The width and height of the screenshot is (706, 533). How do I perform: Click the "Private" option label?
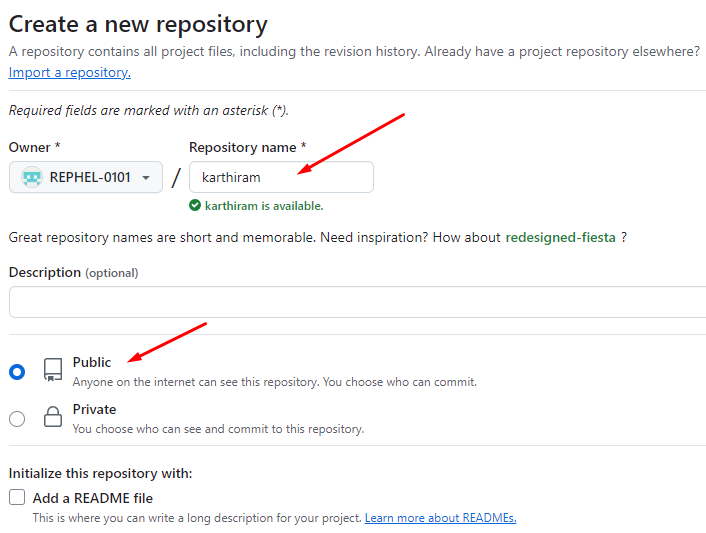[94, 409]
